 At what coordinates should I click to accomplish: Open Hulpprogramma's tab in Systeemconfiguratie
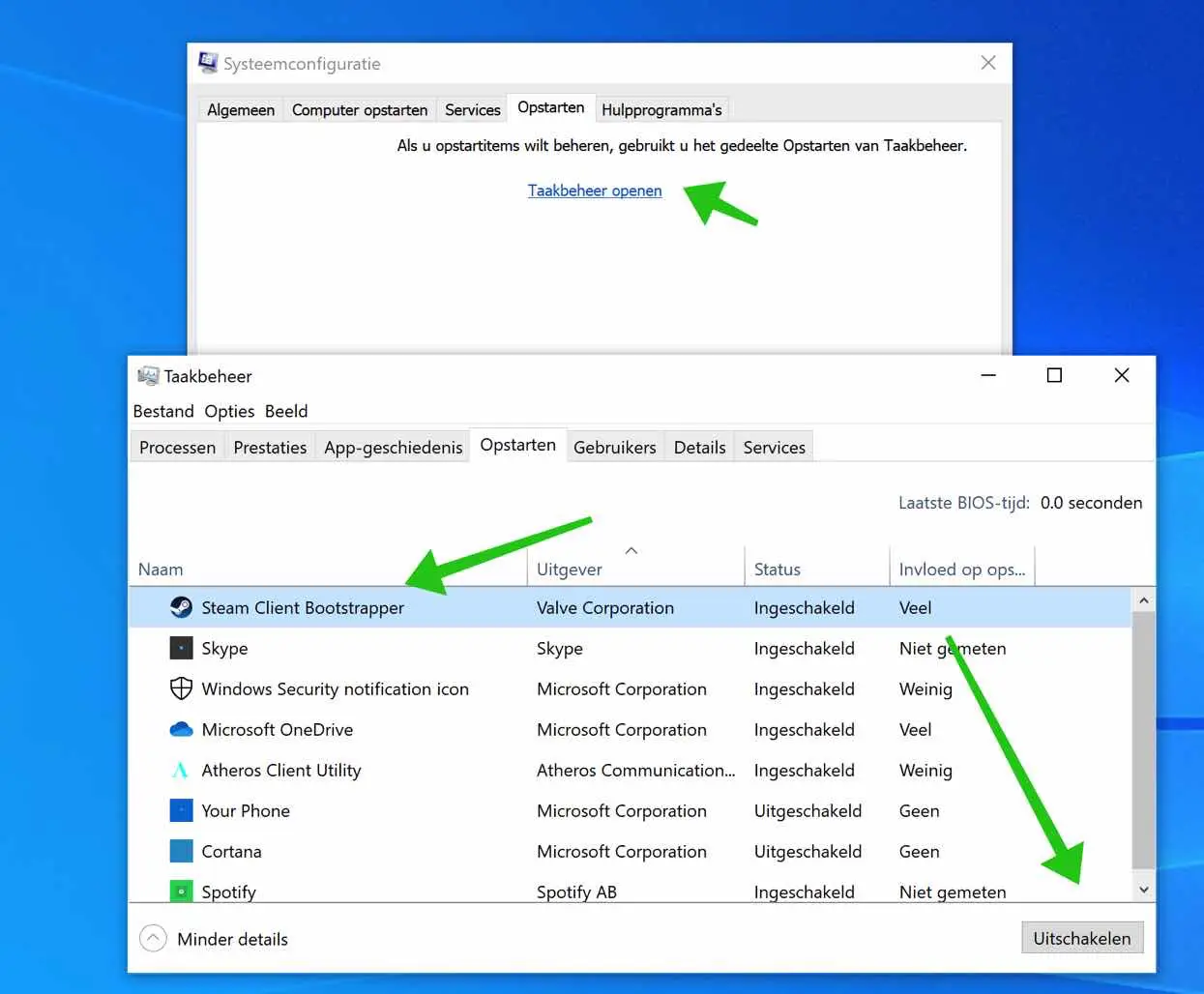[x=661, y=109]
